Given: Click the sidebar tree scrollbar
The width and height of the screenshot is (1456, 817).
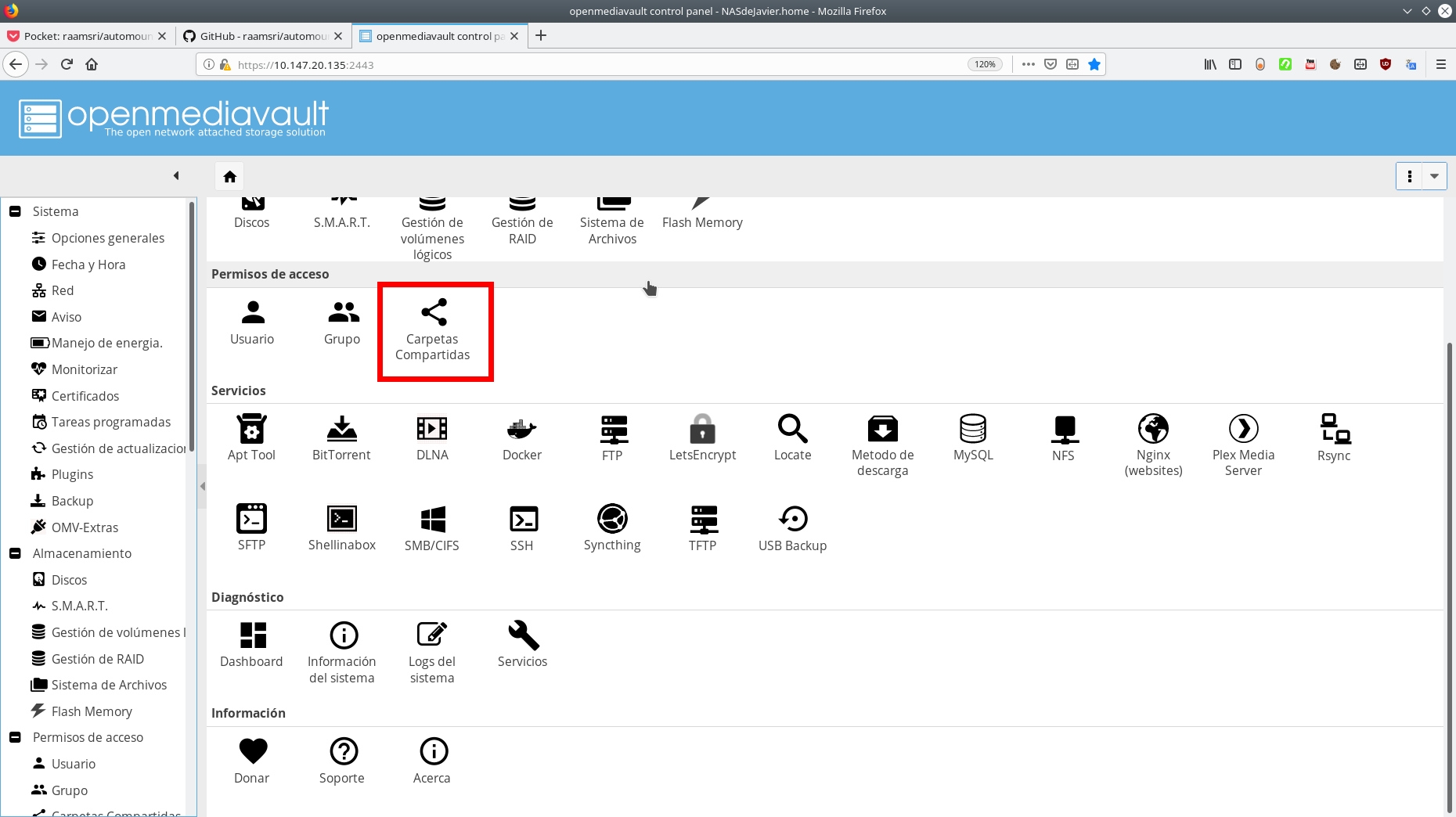Looking at the screenshot, I should pyautogui.click(x=192, y=326).
